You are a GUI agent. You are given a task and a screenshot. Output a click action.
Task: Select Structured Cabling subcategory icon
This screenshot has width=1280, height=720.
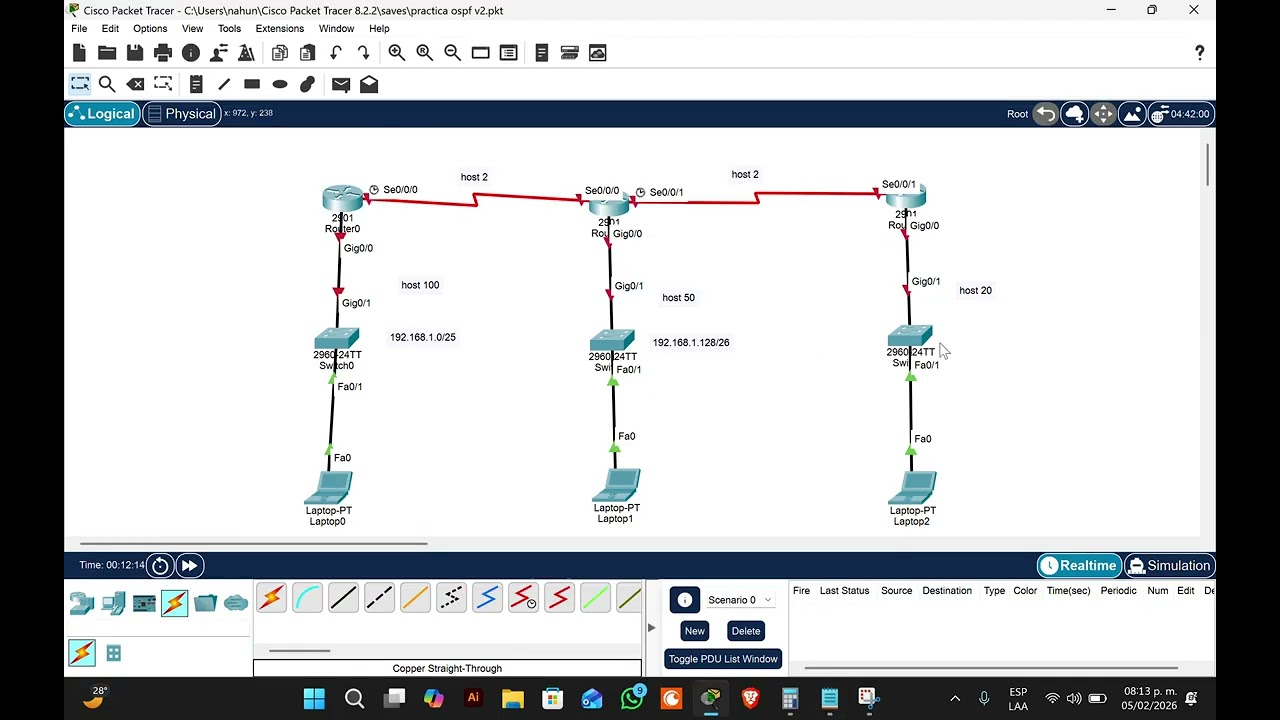pos(113,653)
